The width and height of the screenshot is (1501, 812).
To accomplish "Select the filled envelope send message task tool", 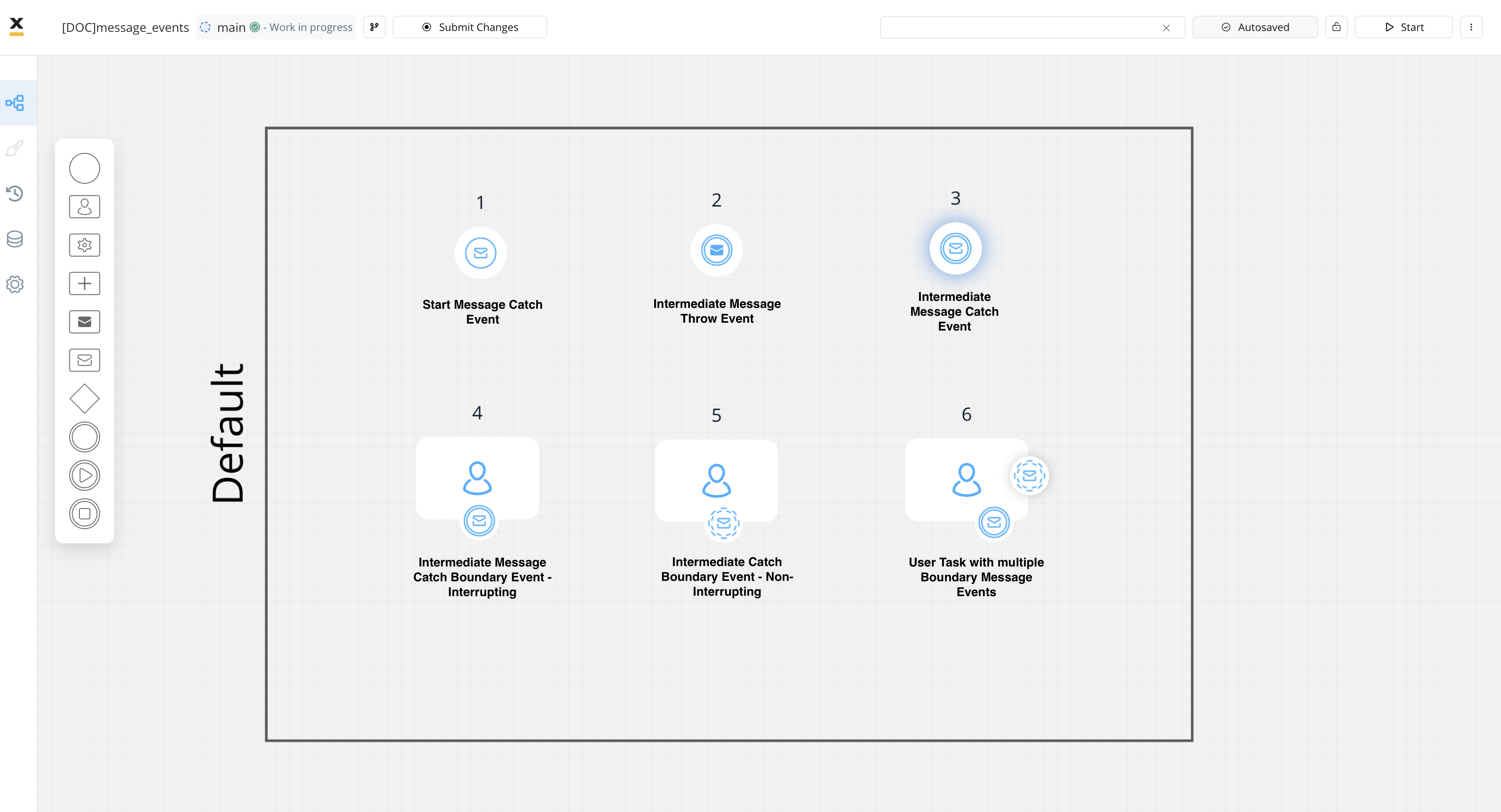I will 85,321.
